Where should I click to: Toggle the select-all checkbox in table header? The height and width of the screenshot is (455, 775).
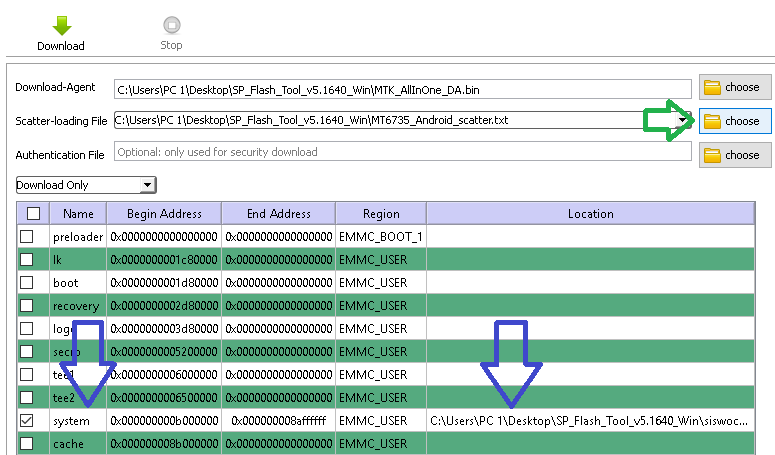click(x=34, y=213)
